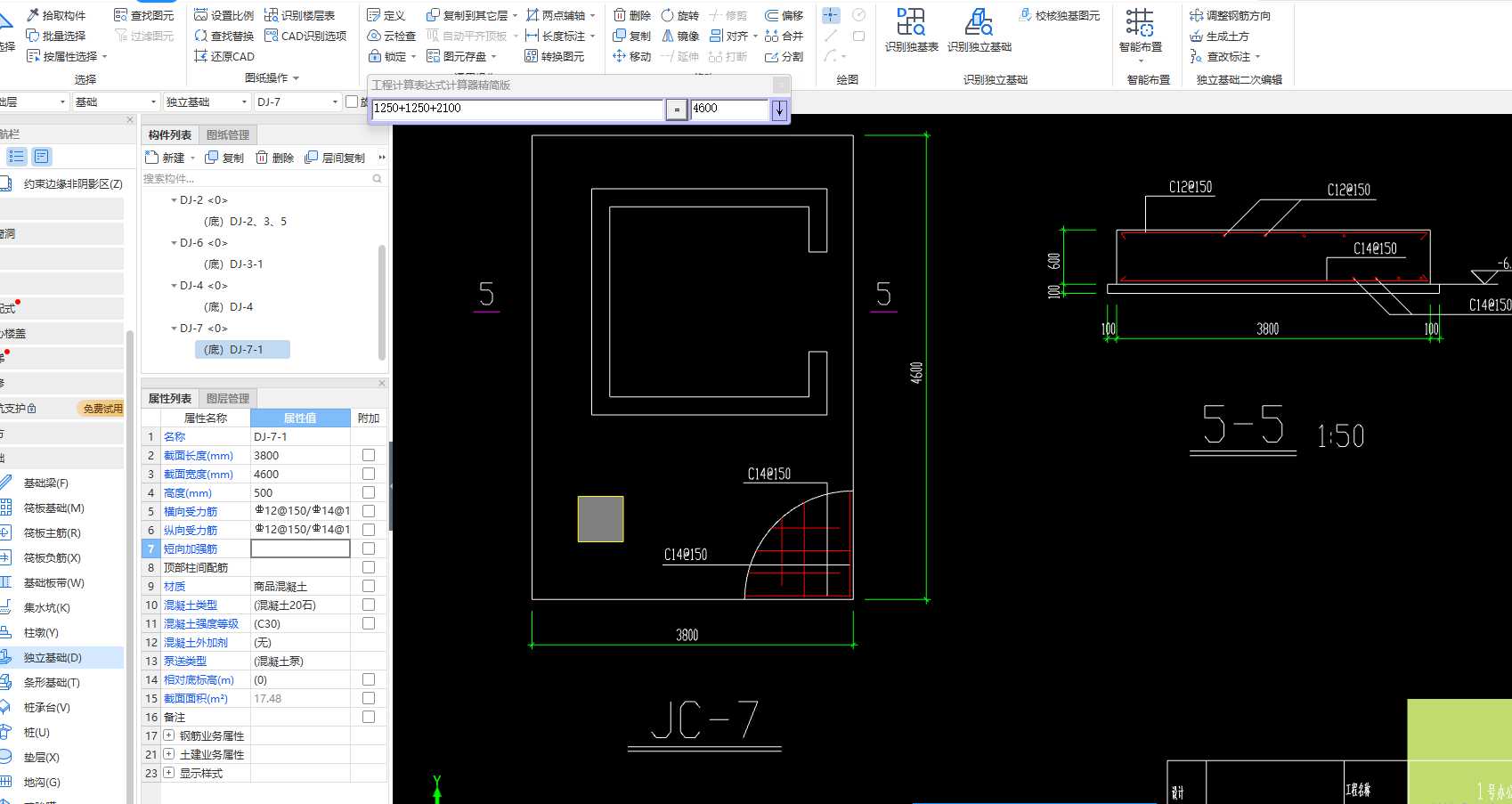Image resolution: width=1512 pixels, height=804 pixels.
Task: Switch to 构件列表 tab
Action: pyautogui.click(x=170, y=135)
